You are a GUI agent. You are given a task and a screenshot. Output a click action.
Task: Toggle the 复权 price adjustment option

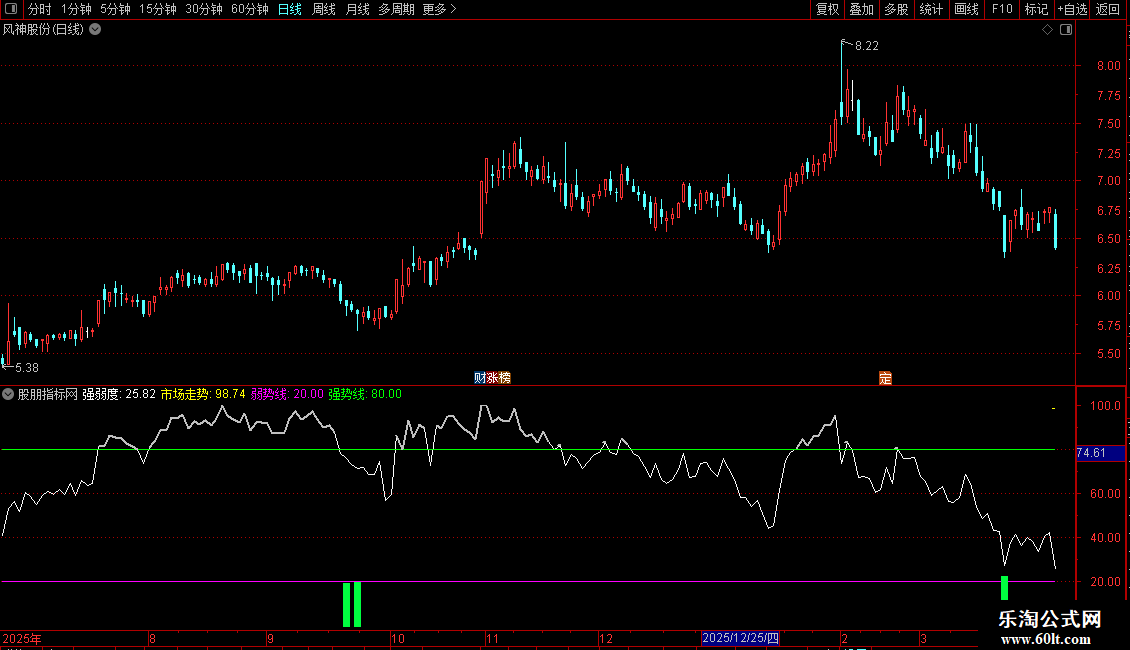tap(827, 9)
